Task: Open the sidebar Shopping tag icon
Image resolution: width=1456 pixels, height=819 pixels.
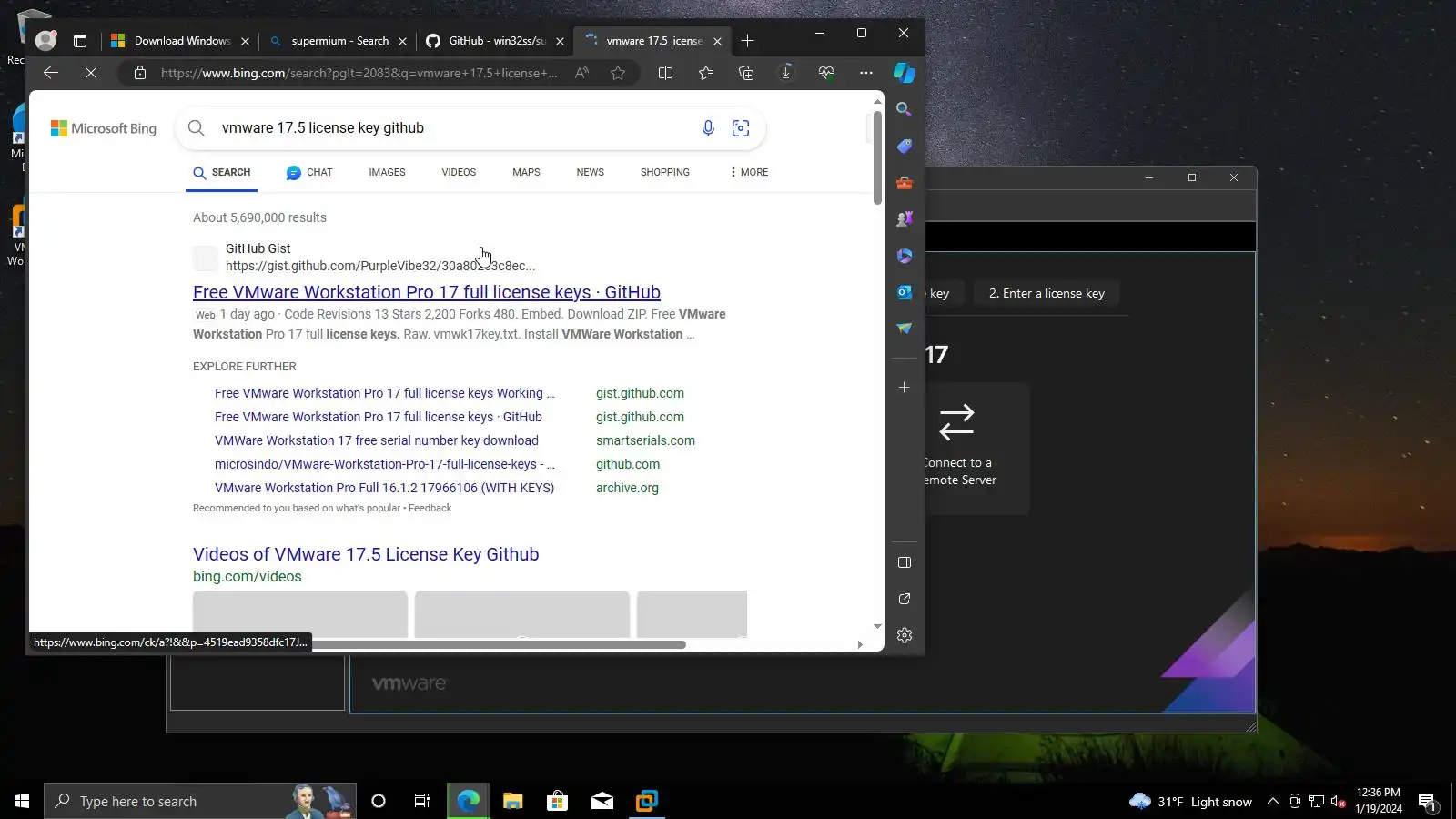Action: pyautogui.click(x=904, y=146)
